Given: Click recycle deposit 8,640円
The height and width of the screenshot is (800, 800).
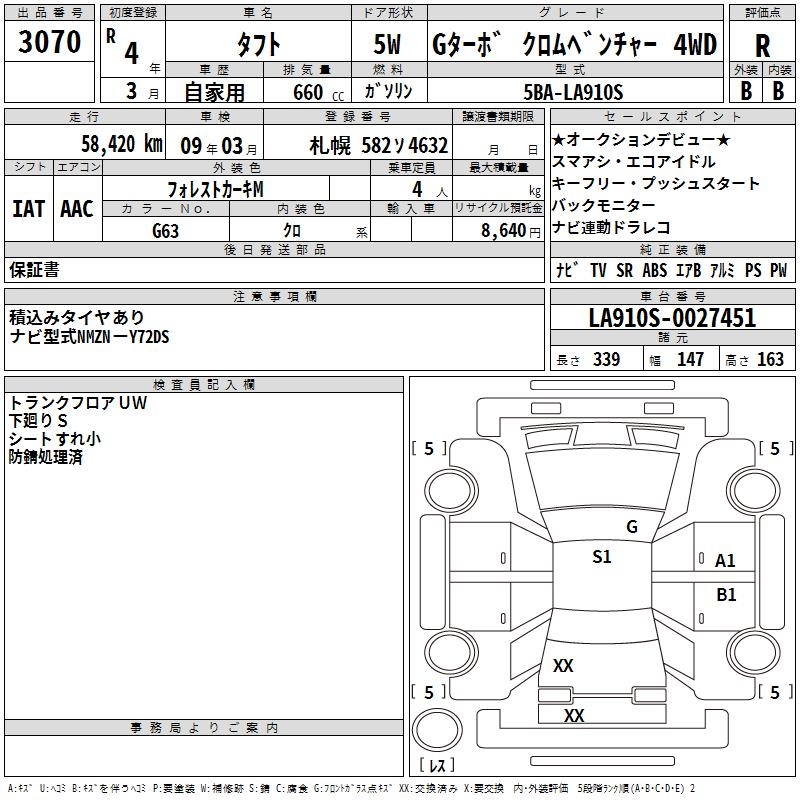Looking at the screenshot, I should tap(511, 231).
